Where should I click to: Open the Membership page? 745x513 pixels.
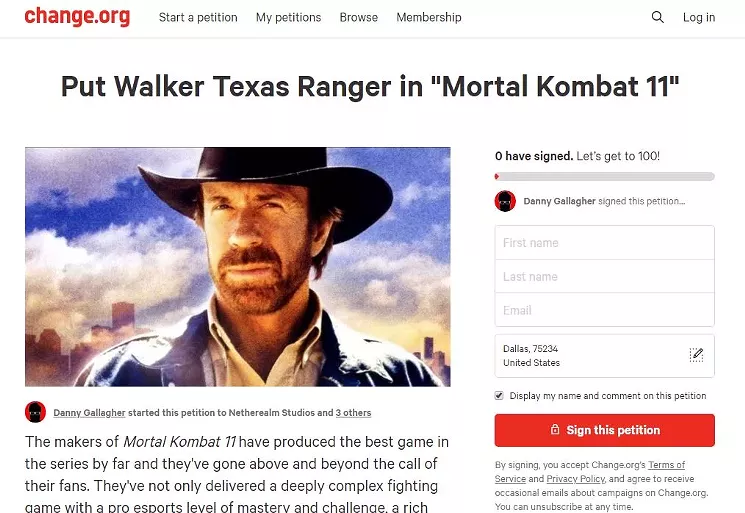pos(429,18)
